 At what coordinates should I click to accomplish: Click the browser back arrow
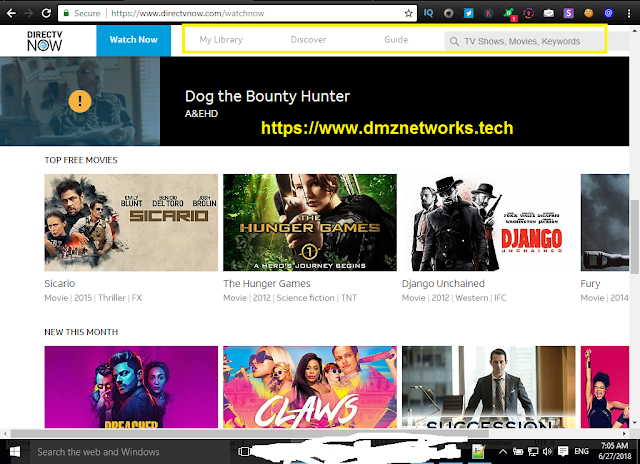(11, 13)
